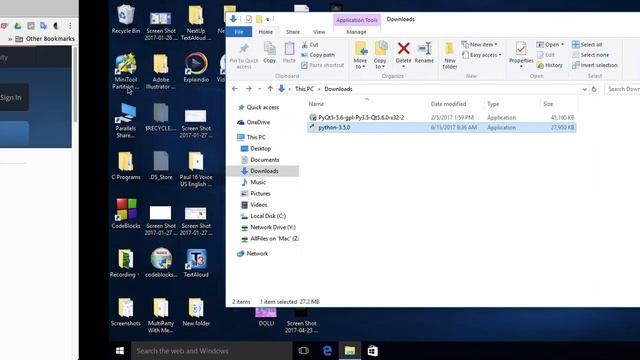This screenshot has width=640, height=360.
Task: Click the Windows Start button
Action: point(120,351)
